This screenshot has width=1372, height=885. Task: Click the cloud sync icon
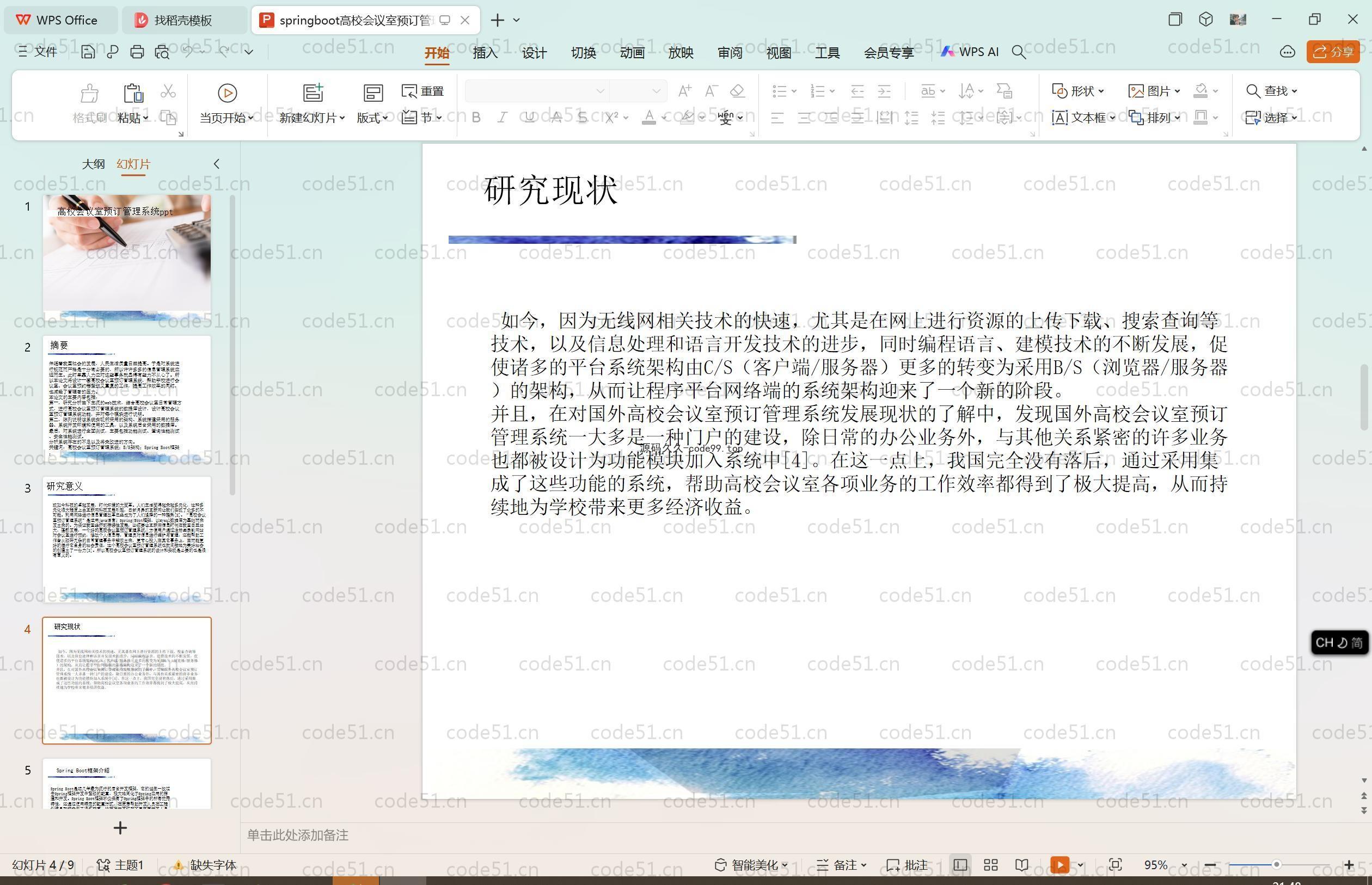pos(1287,52)
